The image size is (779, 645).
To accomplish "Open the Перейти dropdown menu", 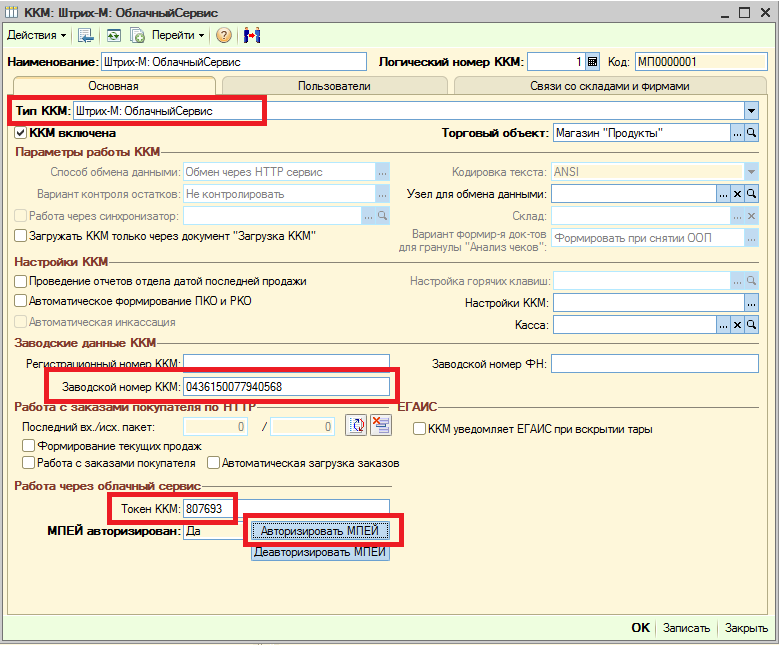I will tap(178, 35).
